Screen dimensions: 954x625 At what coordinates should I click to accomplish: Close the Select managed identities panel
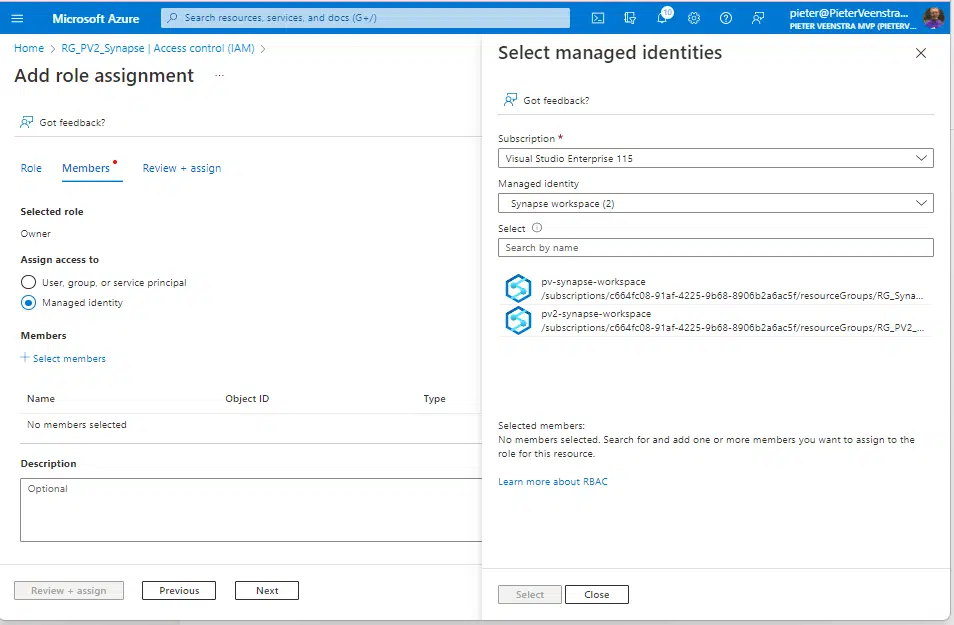(x=921, y=53)
